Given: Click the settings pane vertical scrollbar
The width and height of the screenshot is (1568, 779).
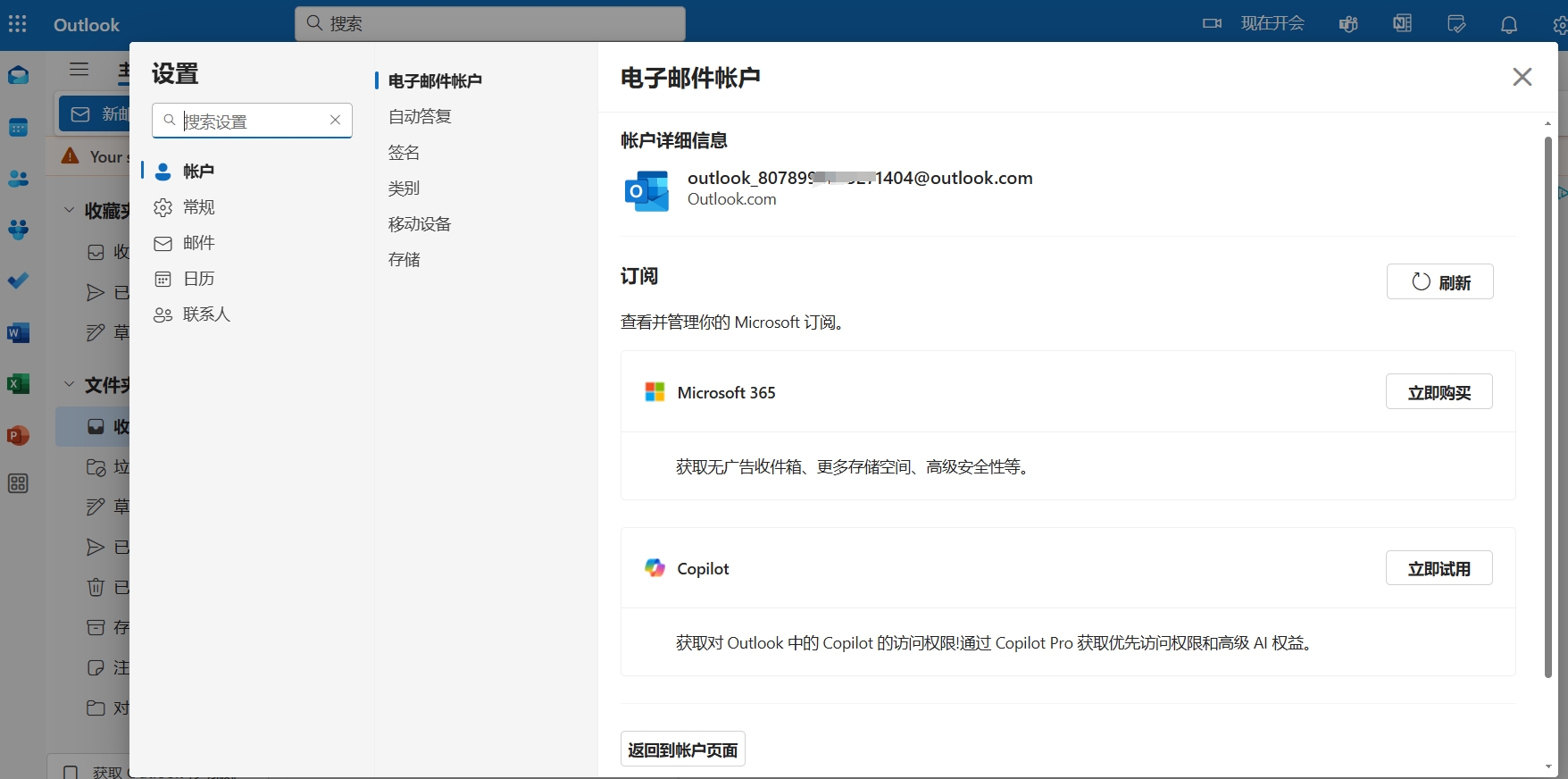Looking at the screenshot, I should [1548, 406].
